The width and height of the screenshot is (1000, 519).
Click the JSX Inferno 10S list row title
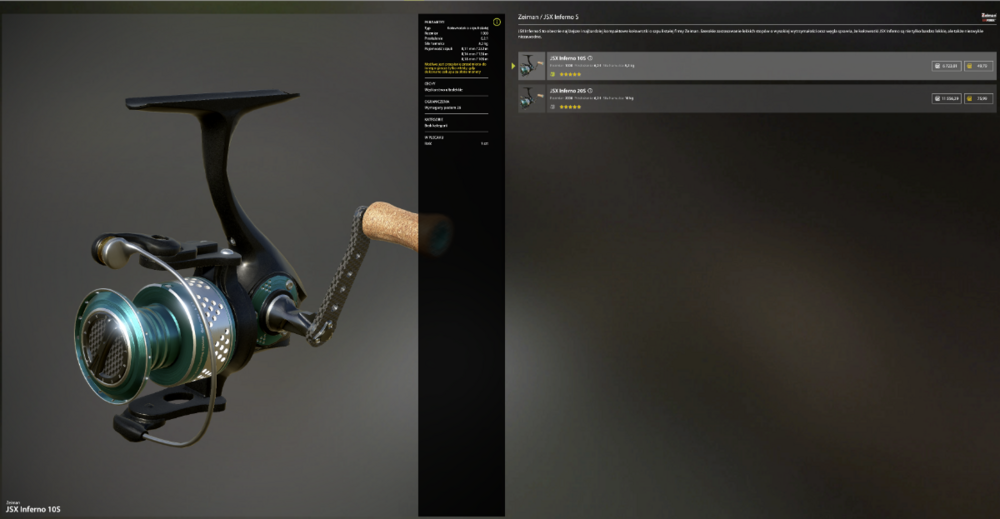pos(568,58)
